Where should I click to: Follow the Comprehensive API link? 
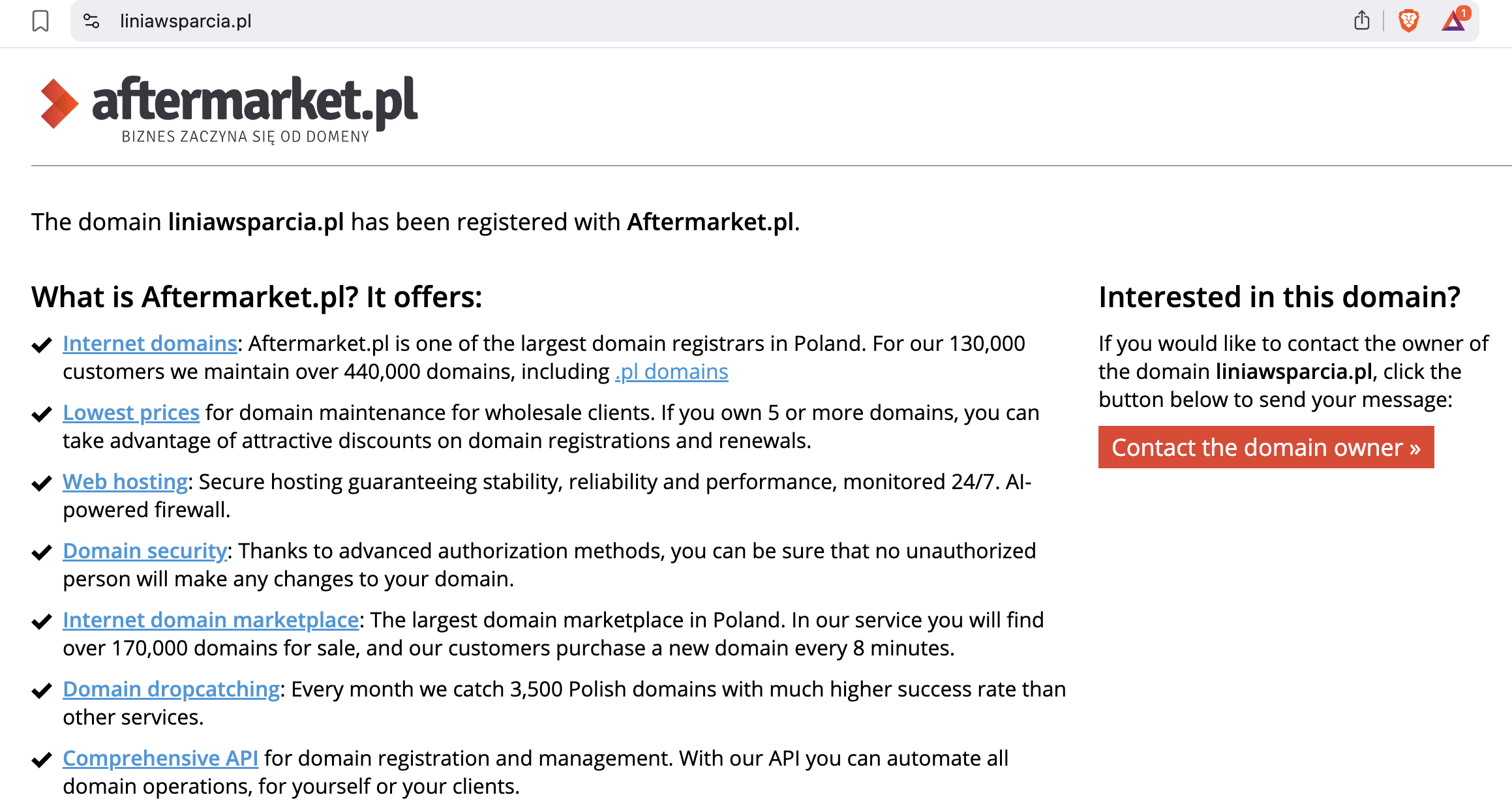click(160, 758)
